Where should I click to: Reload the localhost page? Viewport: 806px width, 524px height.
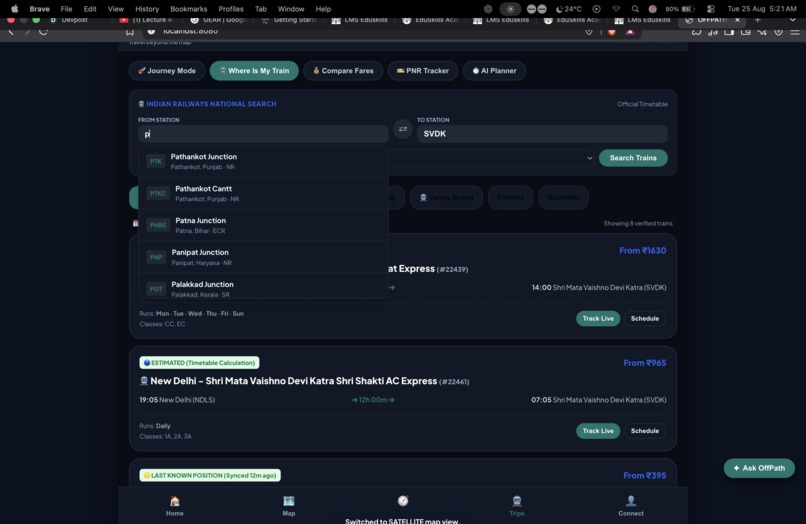click(44, 32)
